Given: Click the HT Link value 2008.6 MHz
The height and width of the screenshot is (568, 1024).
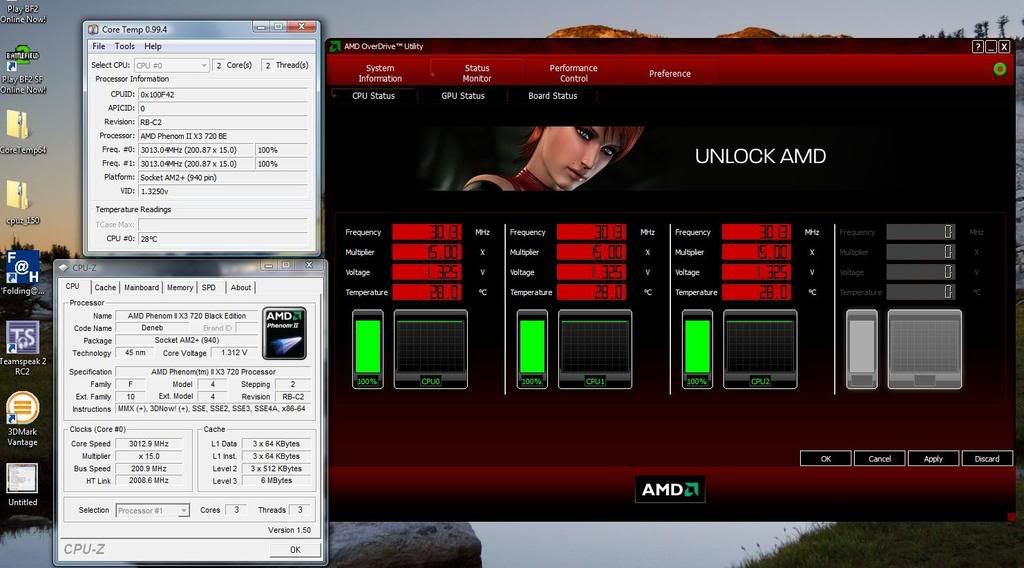Looking at the screenshot, I should coord(149,481).
